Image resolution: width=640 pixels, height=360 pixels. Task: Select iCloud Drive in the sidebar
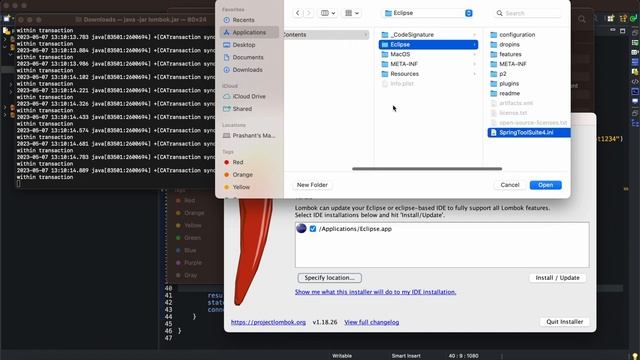tap(249, 96)
